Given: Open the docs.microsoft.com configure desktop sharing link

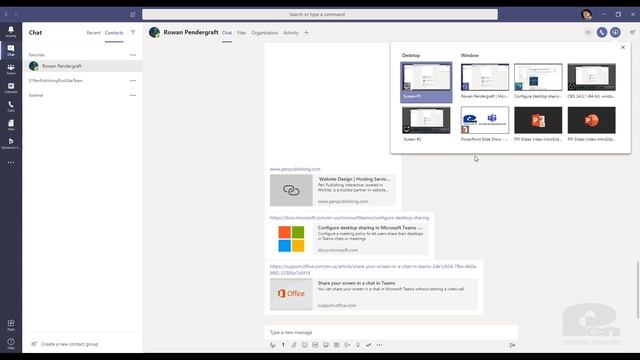Looking at the screenshot, I should (349, 218).
